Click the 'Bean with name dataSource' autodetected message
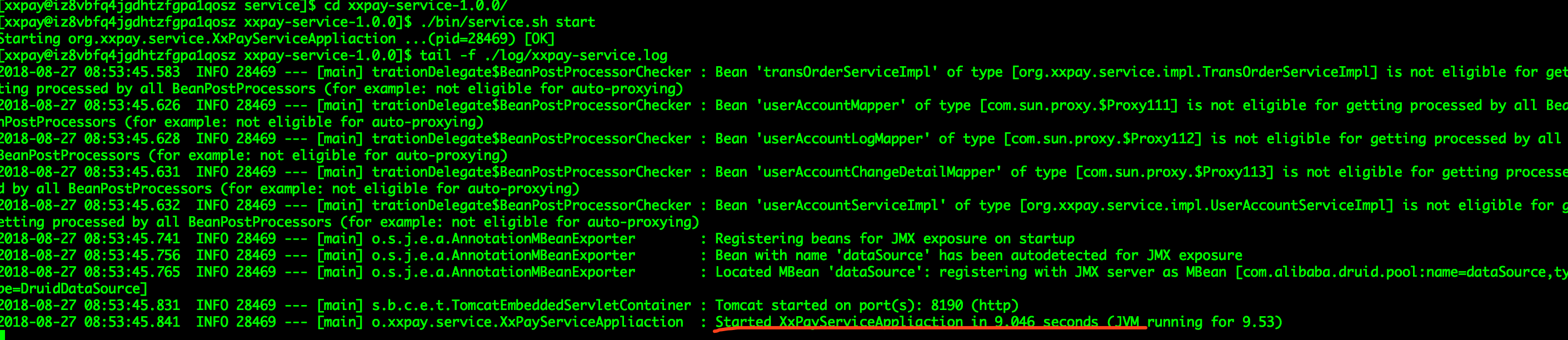The width and height of the screenshot is (1568, 340). (x=979, y=256)
